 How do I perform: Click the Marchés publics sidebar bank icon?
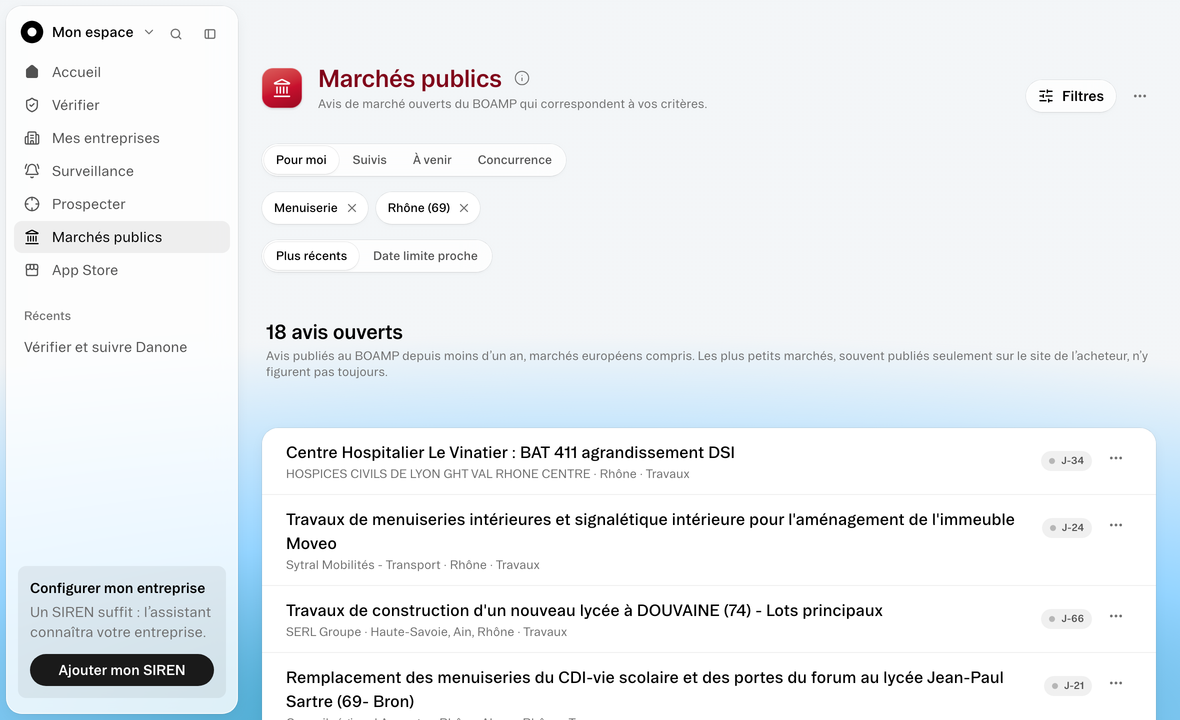point(32,237)
